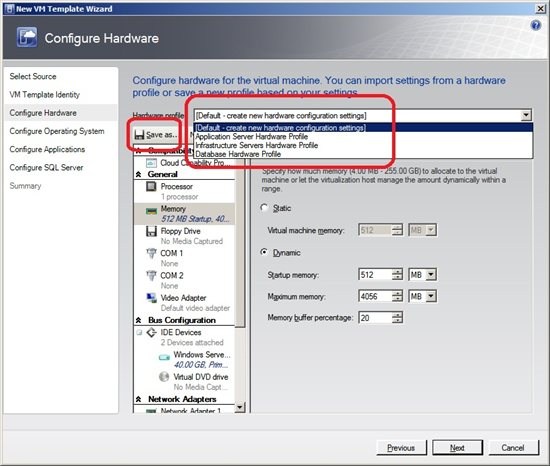Viewport: 550px width, 466px height.
Task: Go to the Select Source step
Action: (x=33, y=76)
